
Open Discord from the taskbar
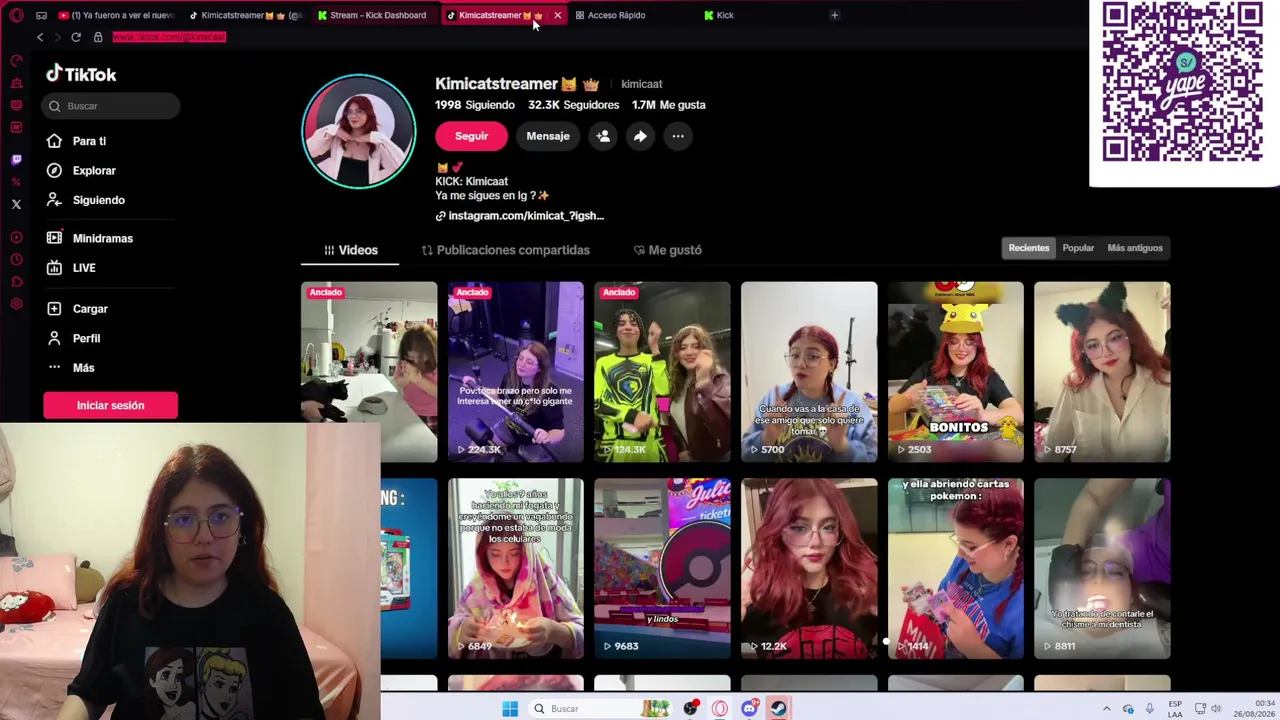(749, 709)
